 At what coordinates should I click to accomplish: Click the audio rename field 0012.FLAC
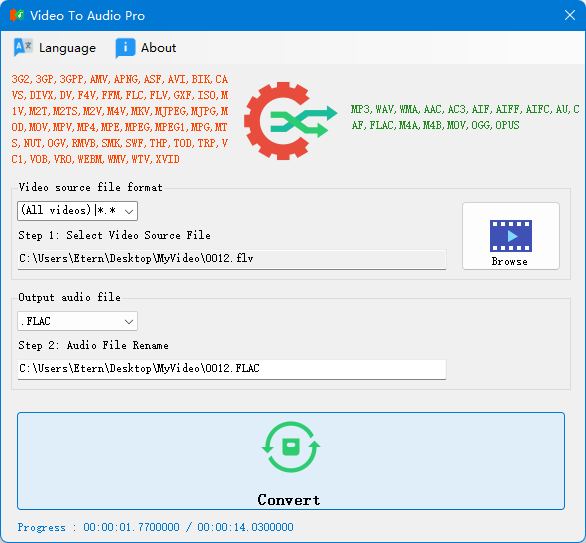[x=232, y=369]
